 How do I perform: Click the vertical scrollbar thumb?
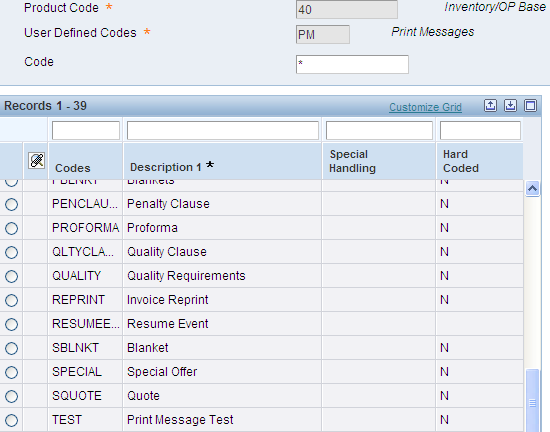[x=532, y=400]
